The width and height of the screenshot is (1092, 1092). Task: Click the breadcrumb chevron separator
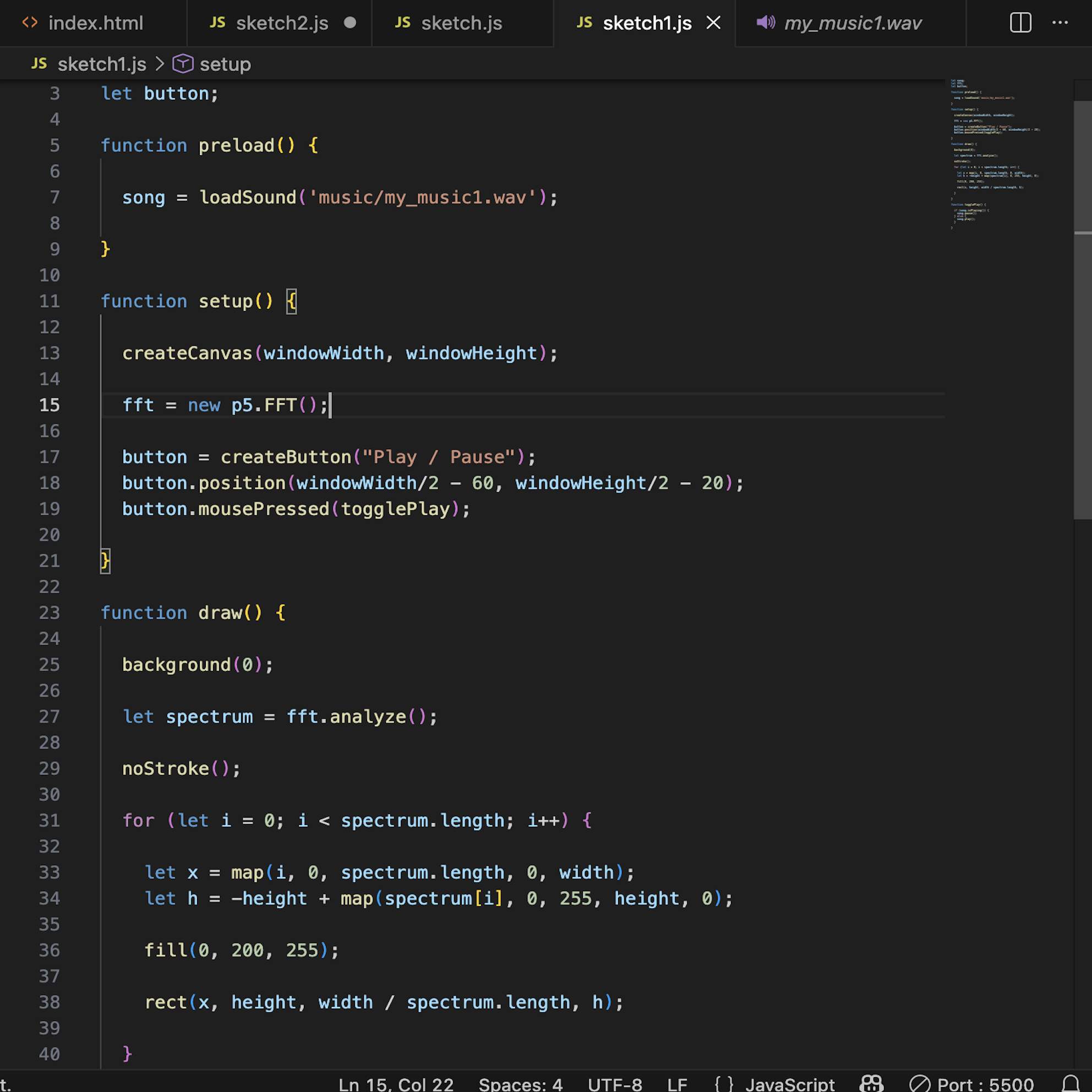click(160, 64)
